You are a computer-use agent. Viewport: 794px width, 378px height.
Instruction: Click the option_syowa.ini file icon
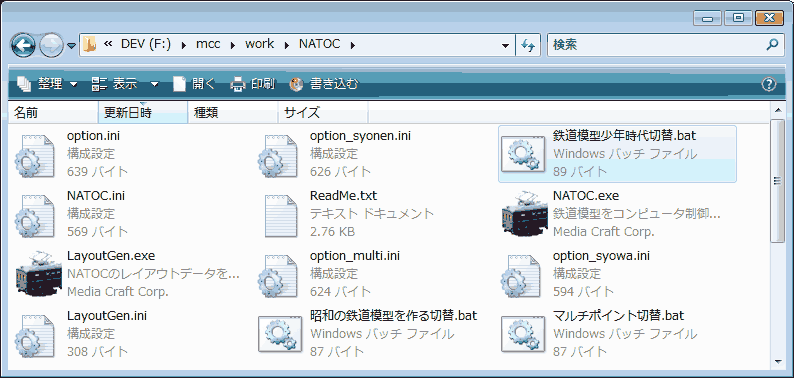(521, 276)
